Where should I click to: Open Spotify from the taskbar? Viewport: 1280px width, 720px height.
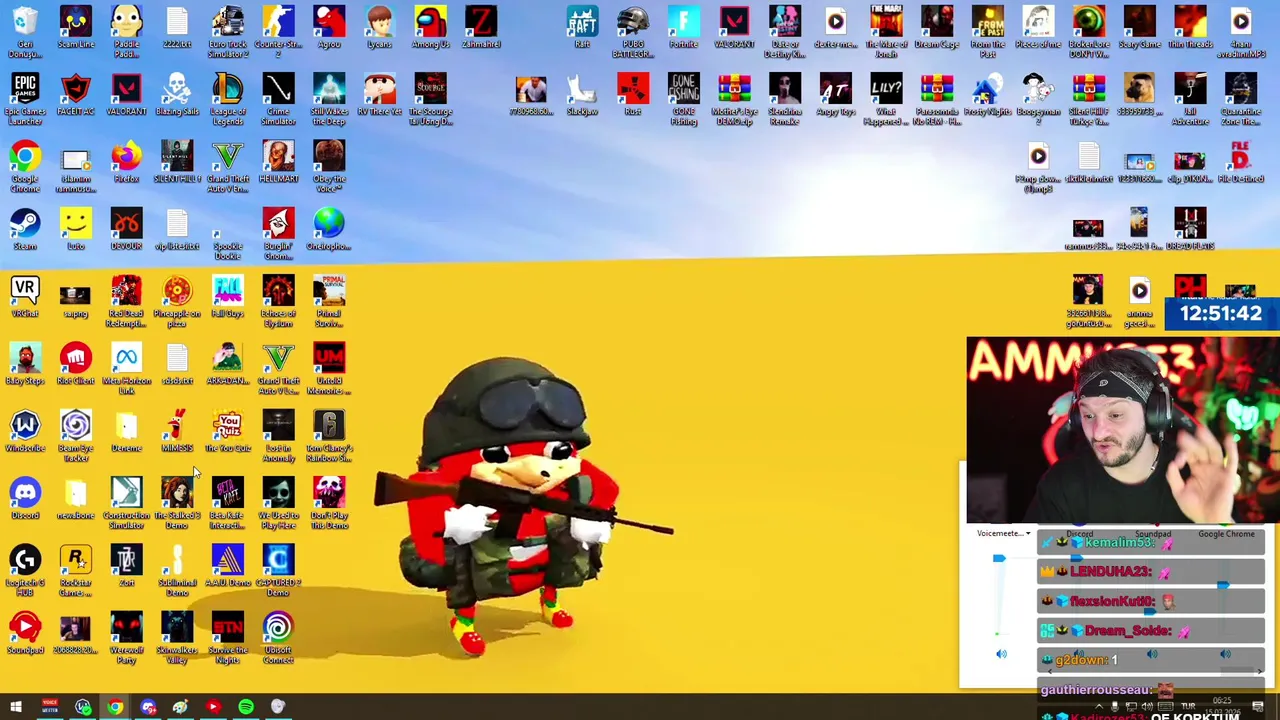tap(245, 708)
